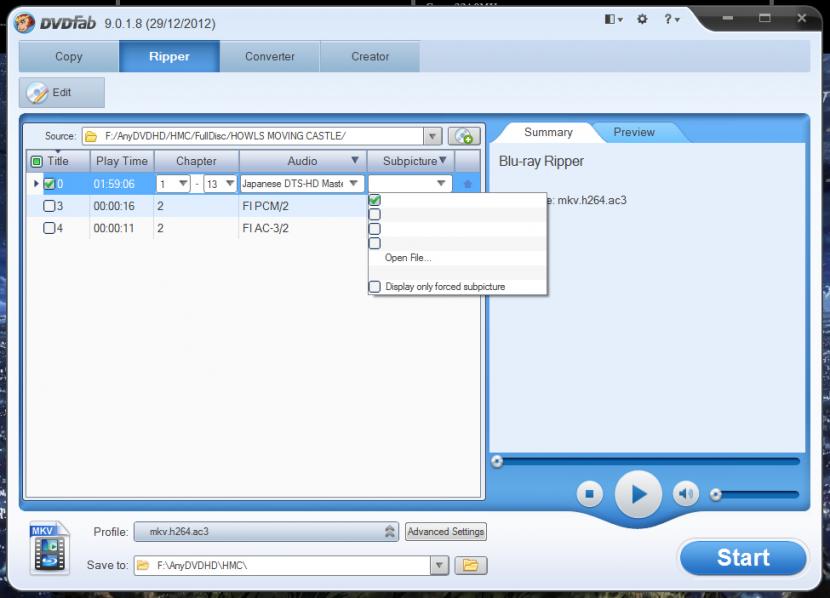Click the folder icon in Source field
Viewport: 830px width, 598px height.
[x=91, y=137]
